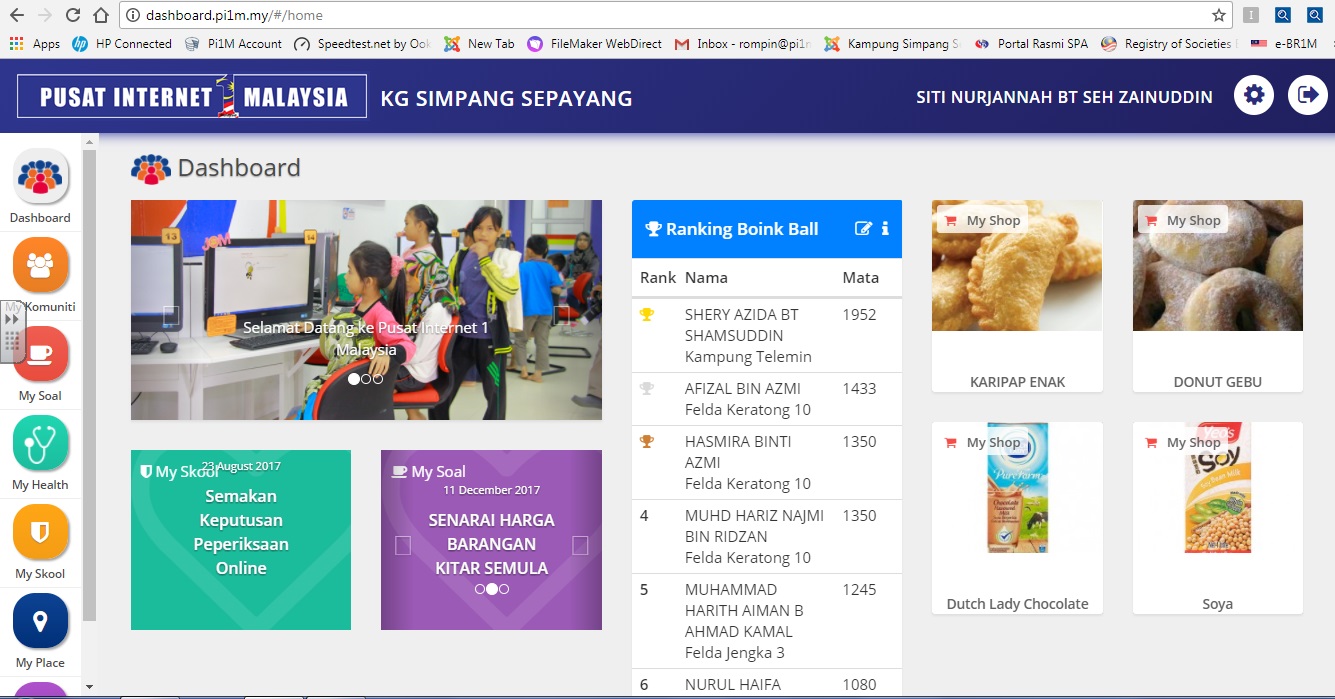
Task: Open the Inbox bookmark
Action: pos(742,44)
